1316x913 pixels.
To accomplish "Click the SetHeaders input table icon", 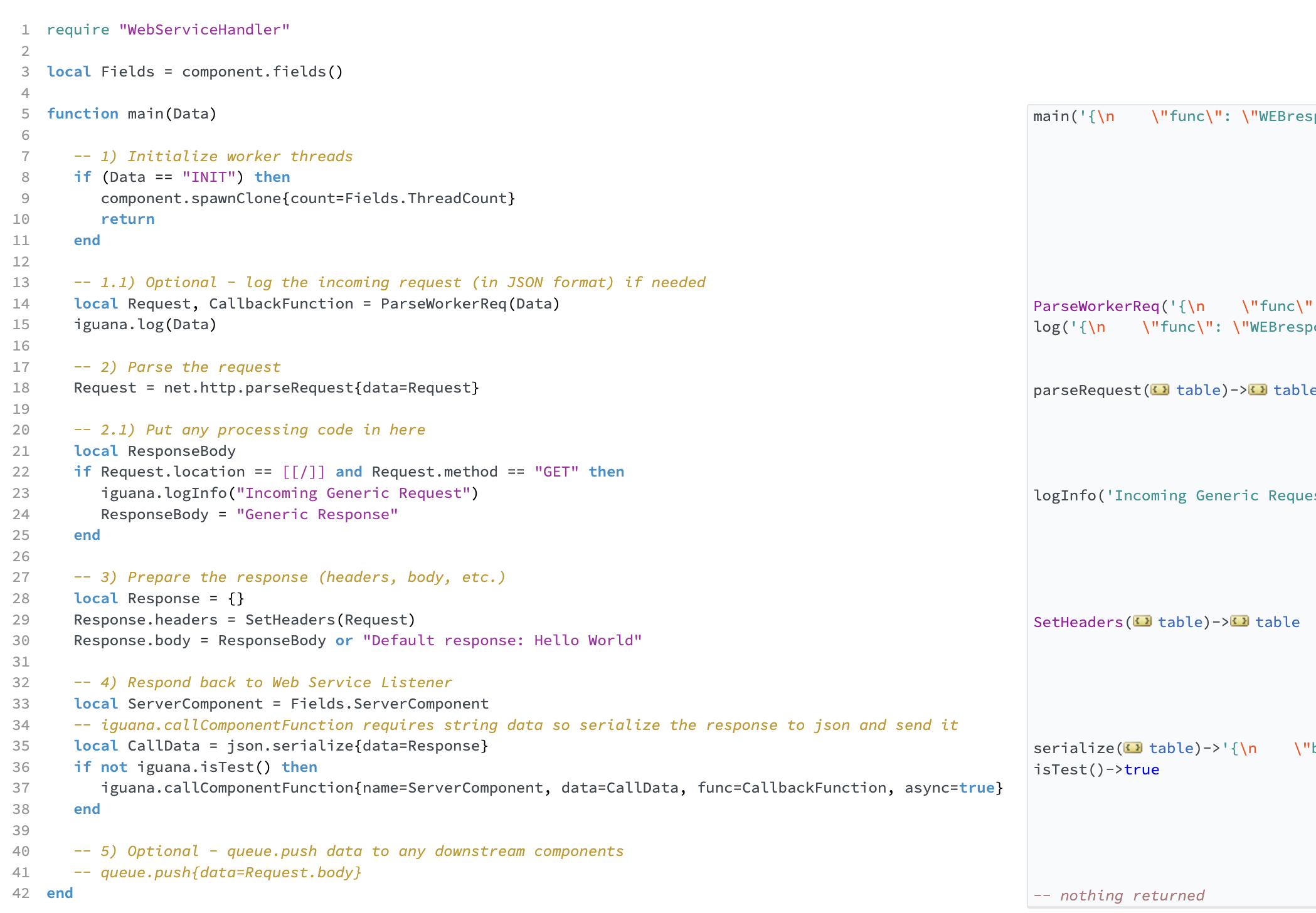I will (x=1142, y=621).
